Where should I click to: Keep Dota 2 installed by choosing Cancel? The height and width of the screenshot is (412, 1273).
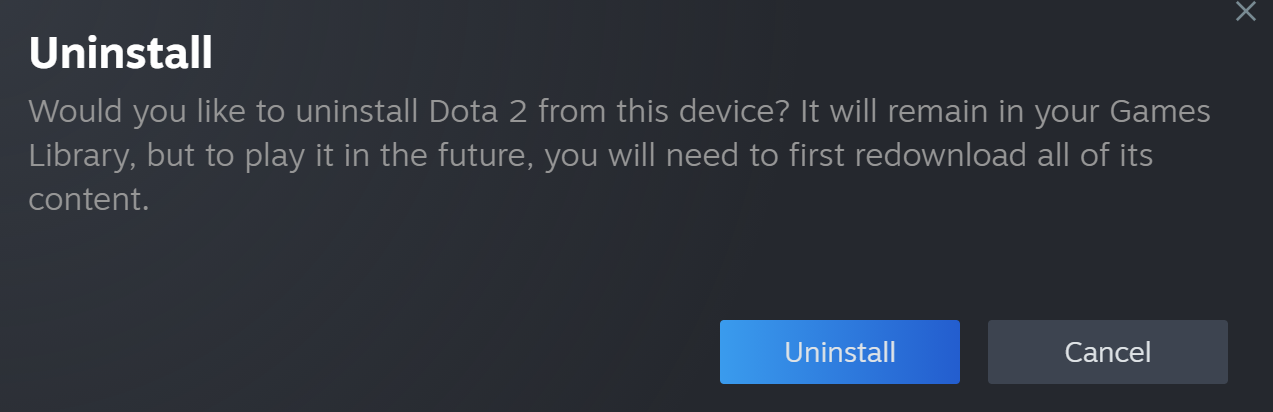[1107, 352]
